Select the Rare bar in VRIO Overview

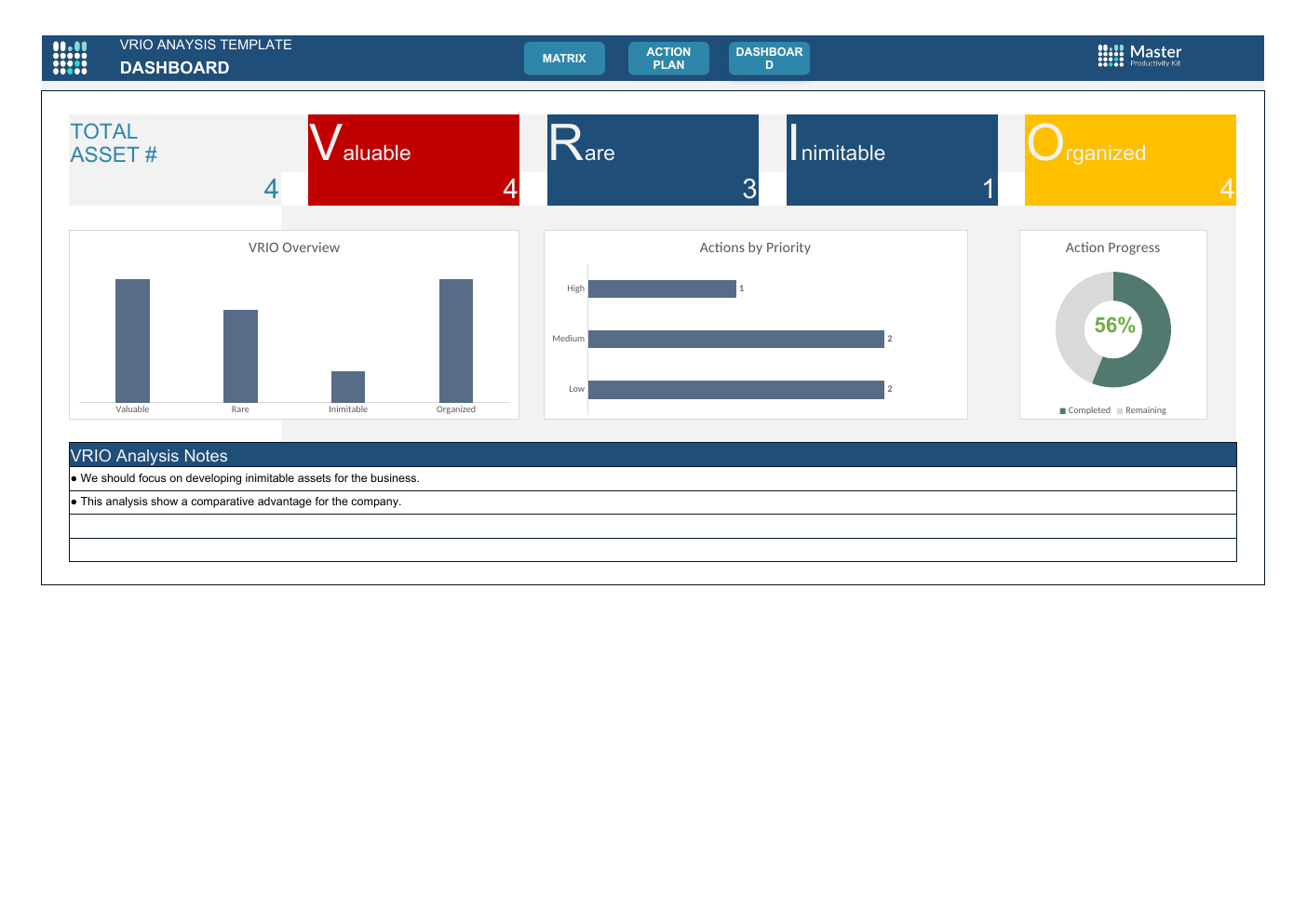click(240, 355)
